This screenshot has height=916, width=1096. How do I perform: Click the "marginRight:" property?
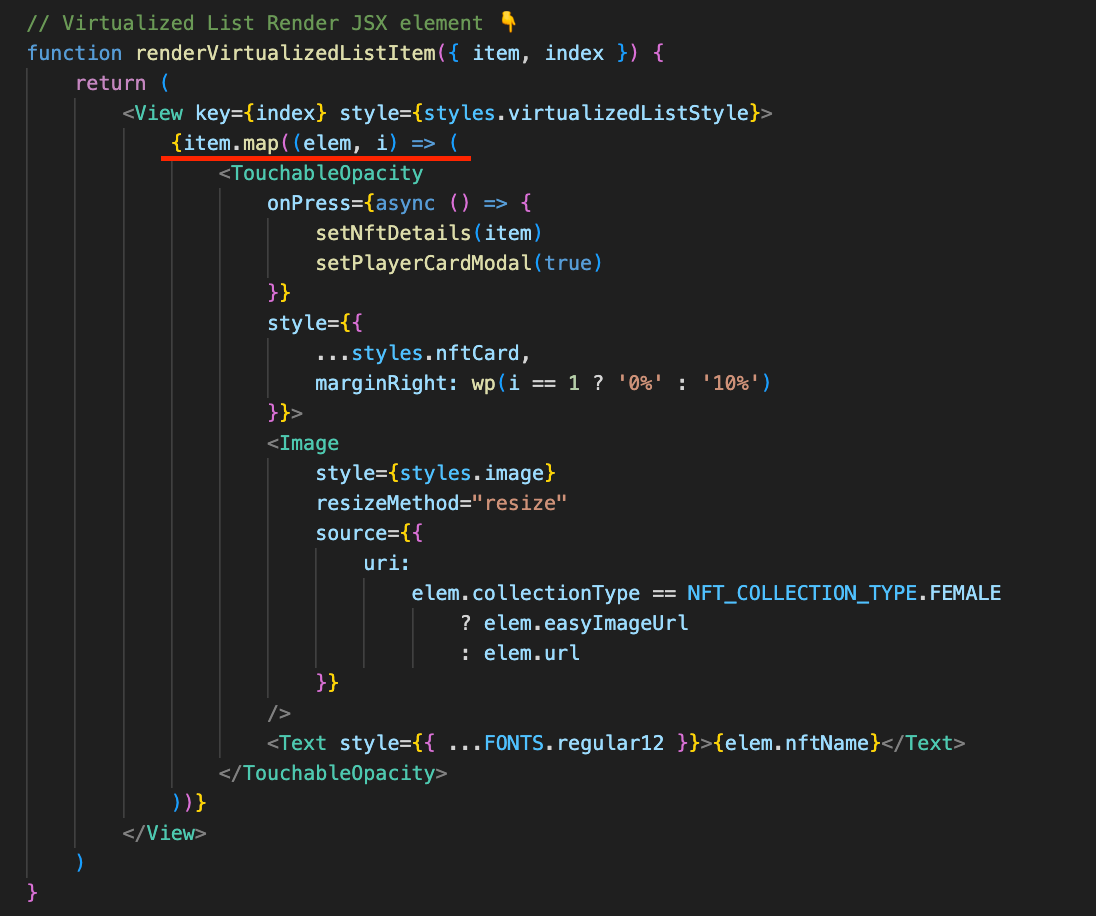pyautogui.click(x=387, y=383)
